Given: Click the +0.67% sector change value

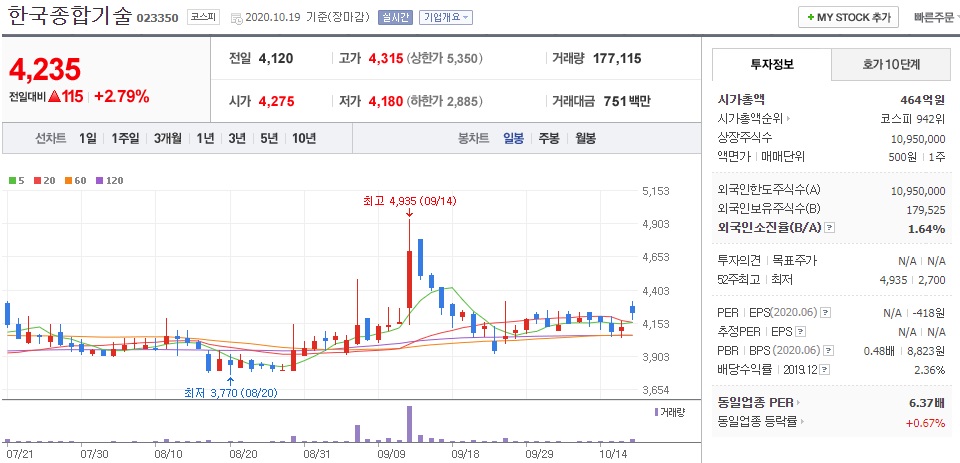Looking at the screenshot, I should 926,422.
